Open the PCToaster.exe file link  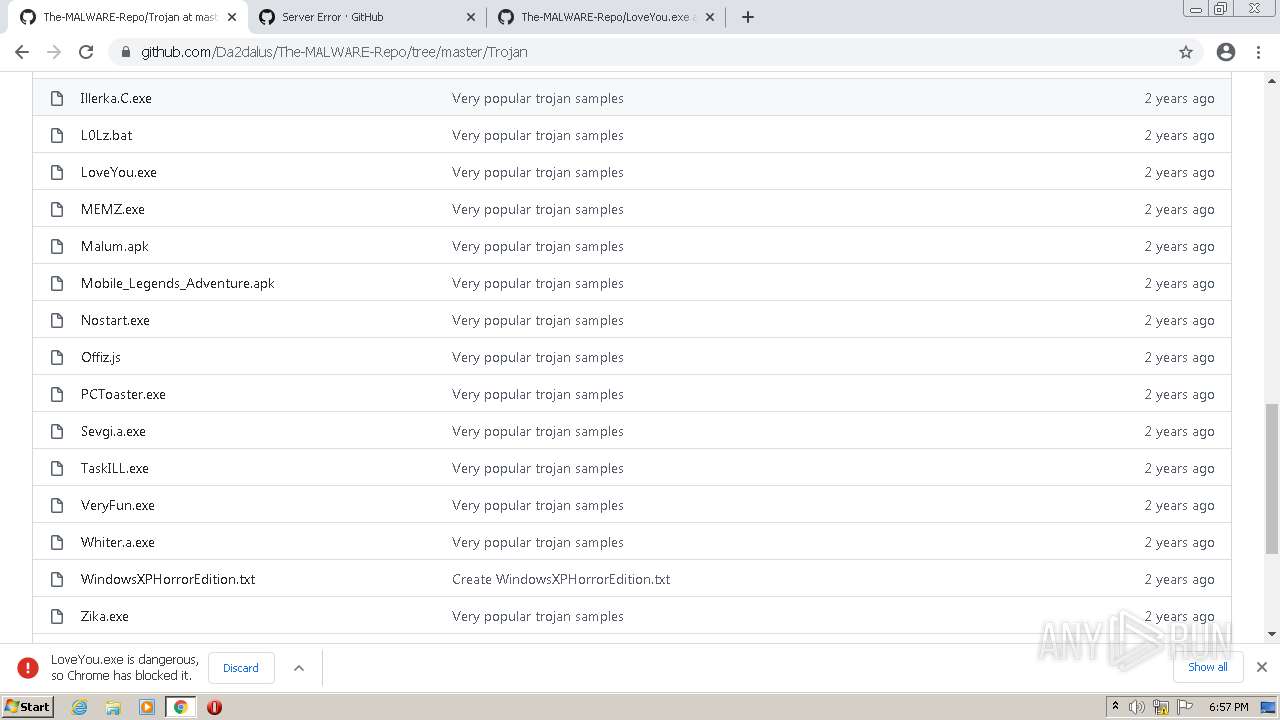click(123, 394)
